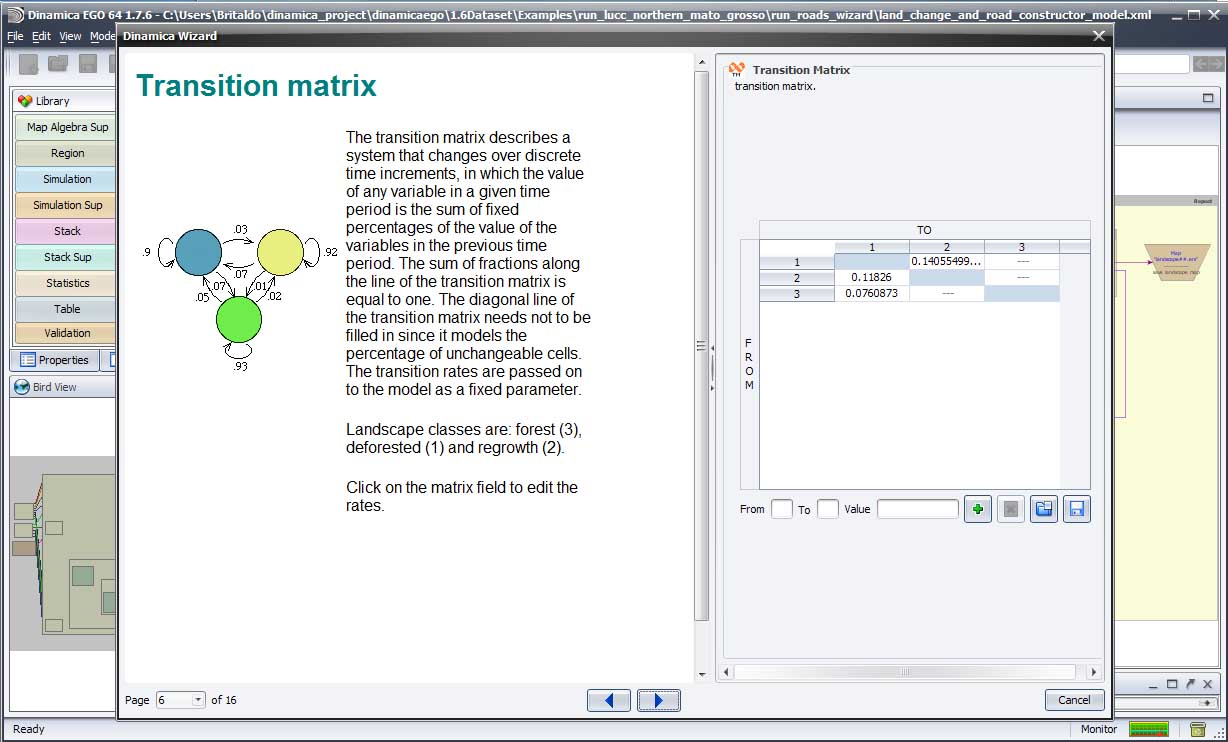Click the Library panel icon
The height and width of the screenshot is (742, 1228).
click(x=25, y=101)
